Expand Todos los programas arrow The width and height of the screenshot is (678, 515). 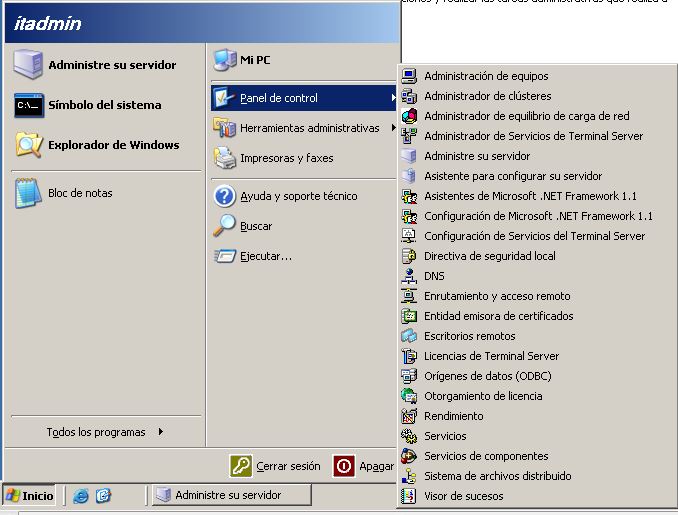pyautogui.click(x=160, y=432)
